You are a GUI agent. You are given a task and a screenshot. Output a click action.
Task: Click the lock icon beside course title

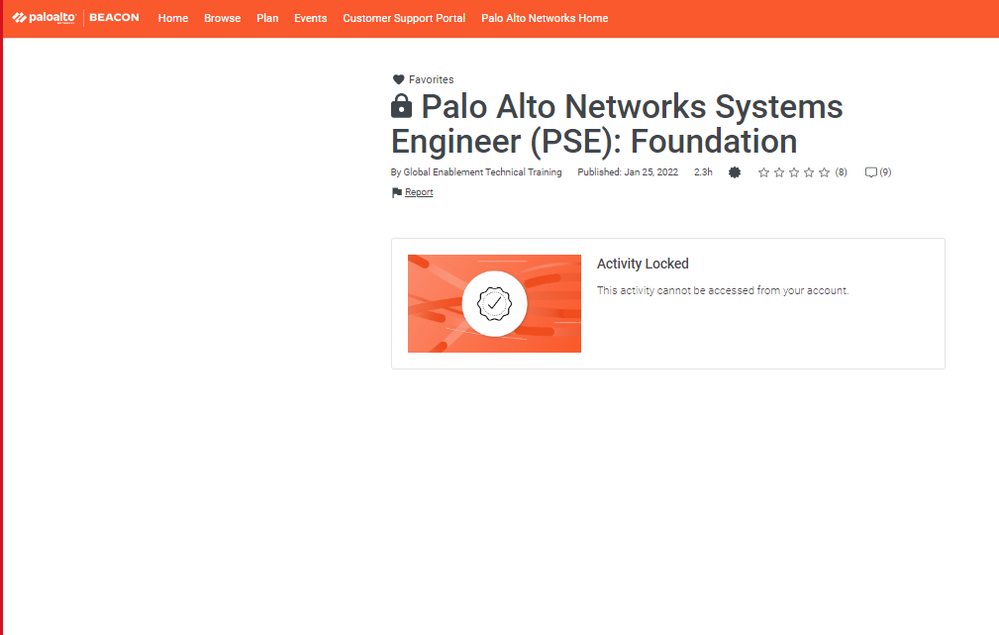tap(401, 106)
